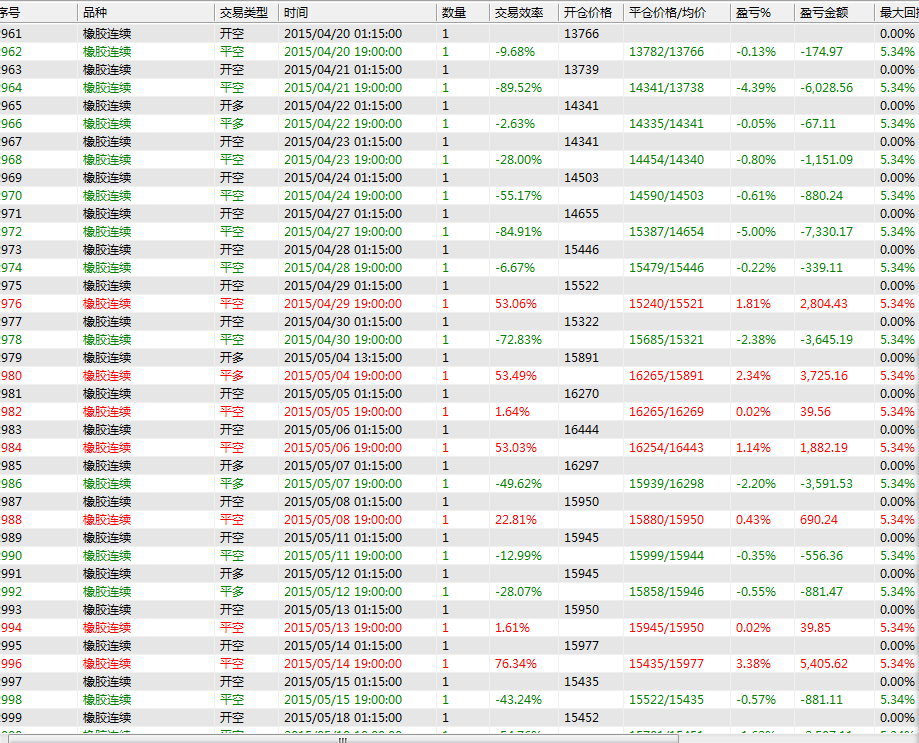
Task: Sort by the 盈亏% column header
Action: point(753,12)
